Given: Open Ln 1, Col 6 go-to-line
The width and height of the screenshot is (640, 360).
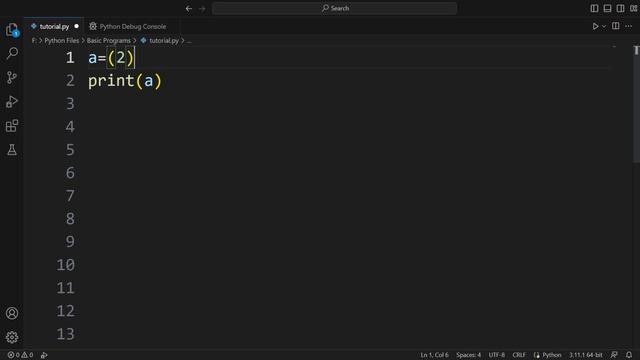Looking at the screenshot, I should [x=434, y=355].
